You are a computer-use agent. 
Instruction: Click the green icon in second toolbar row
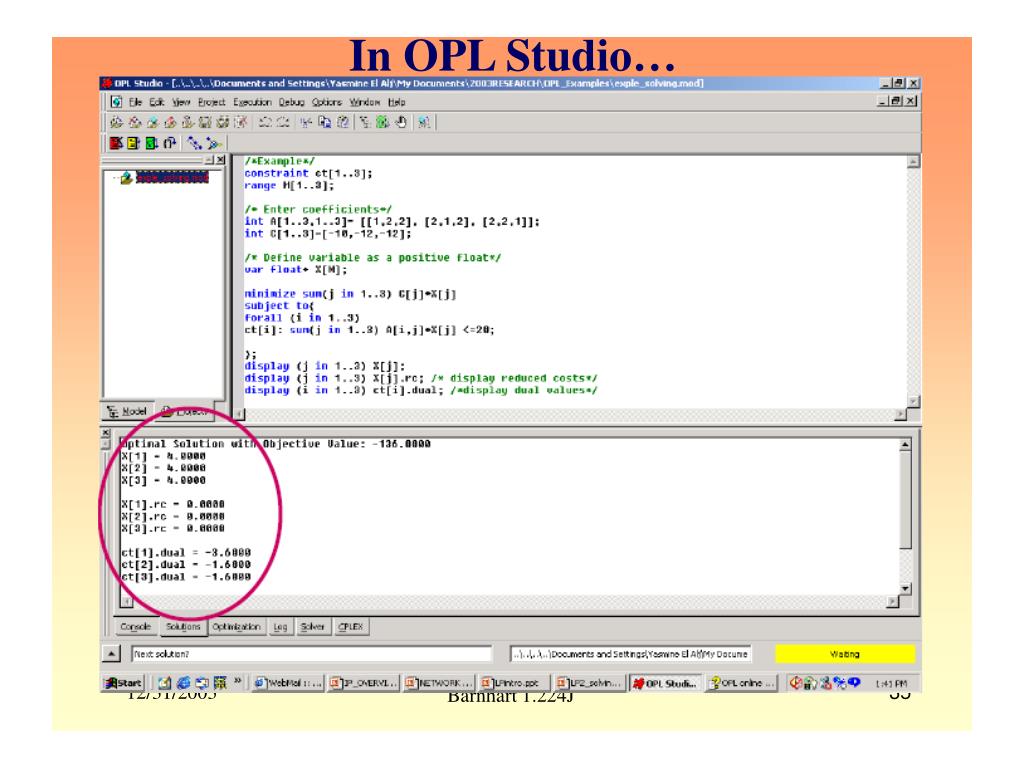[152, 143]
